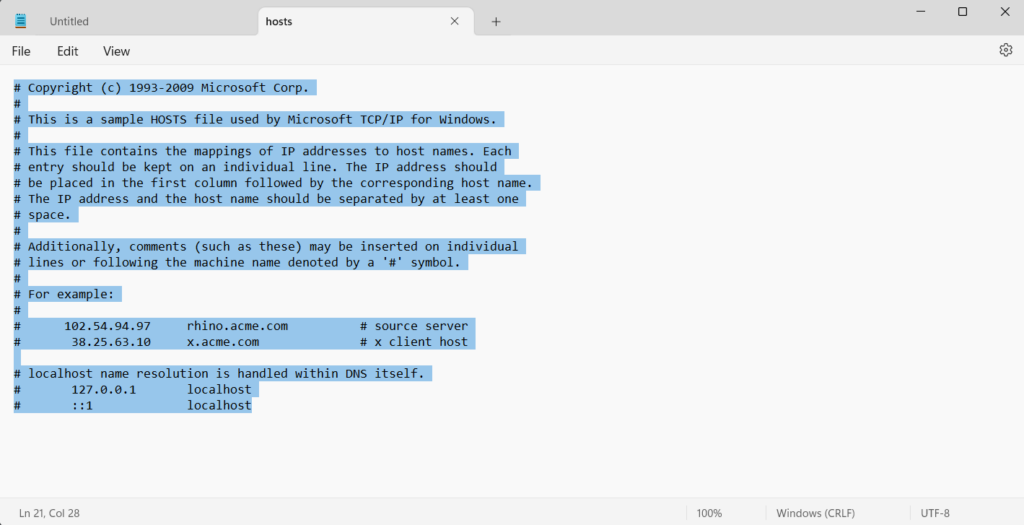Click host name rhino.acme.com
Screen dimensions: 1024x525
click(237, 326)
